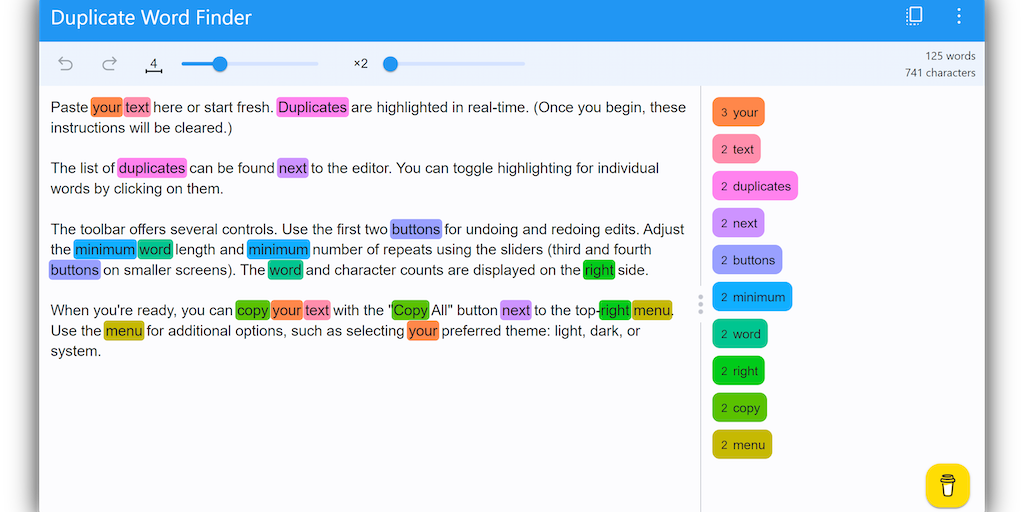Click the copy all icon in header
1024x512 pixels.
tap(914, 16)
